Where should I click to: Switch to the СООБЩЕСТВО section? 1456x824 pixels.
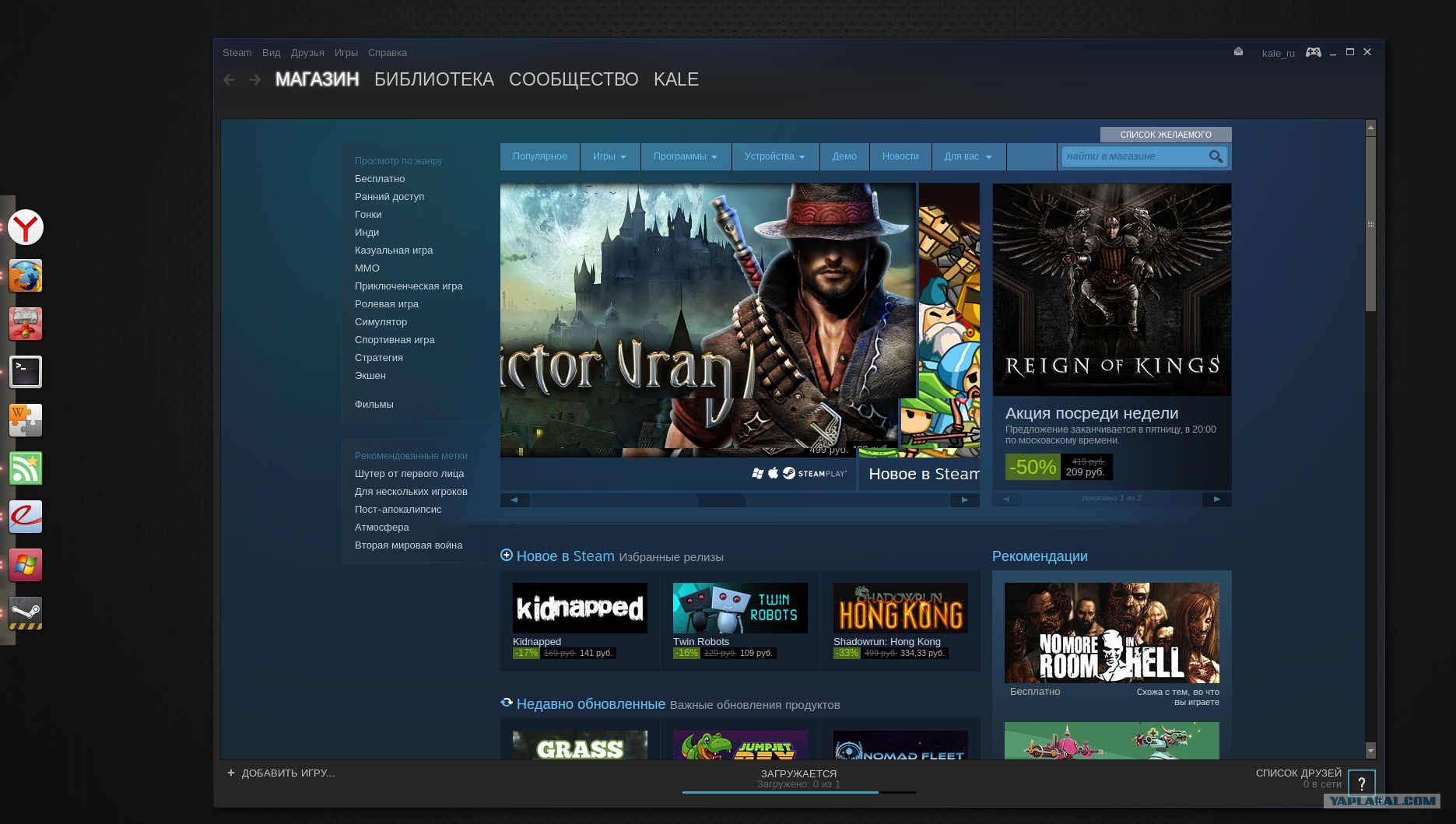(x=574, y=79)
